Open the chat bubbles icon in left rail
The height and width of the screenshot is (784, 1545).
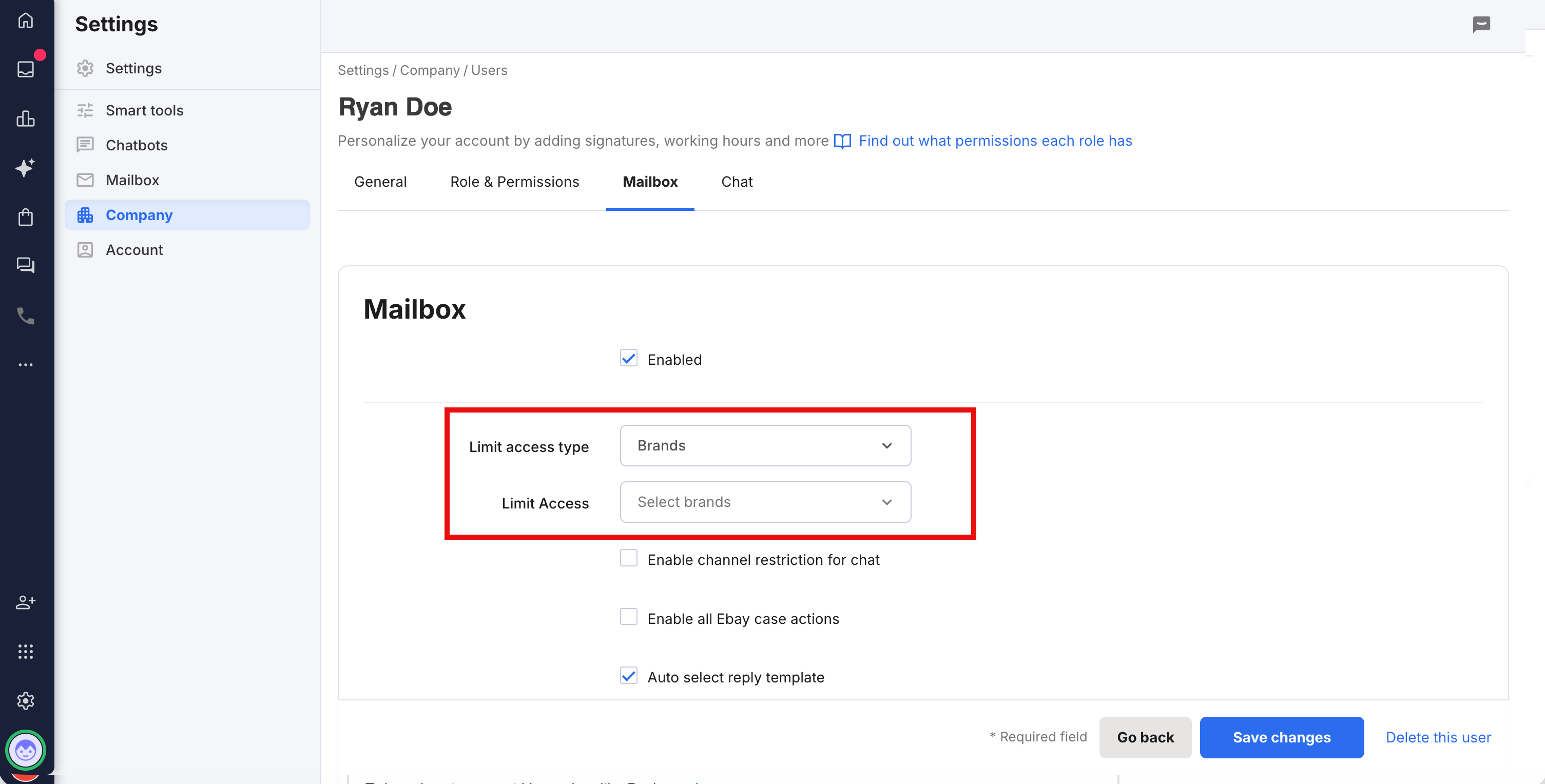click(25, 266)
